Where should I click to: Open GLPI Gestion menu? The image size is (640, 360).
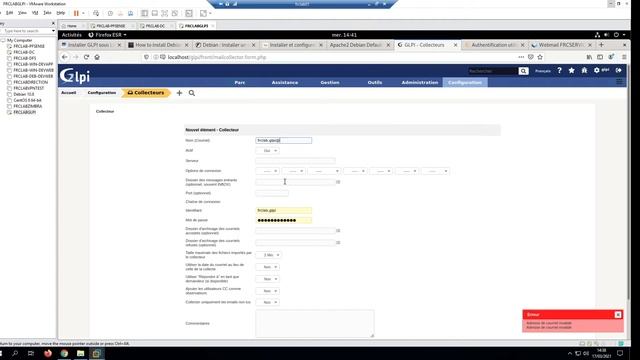tap(330, 82)
